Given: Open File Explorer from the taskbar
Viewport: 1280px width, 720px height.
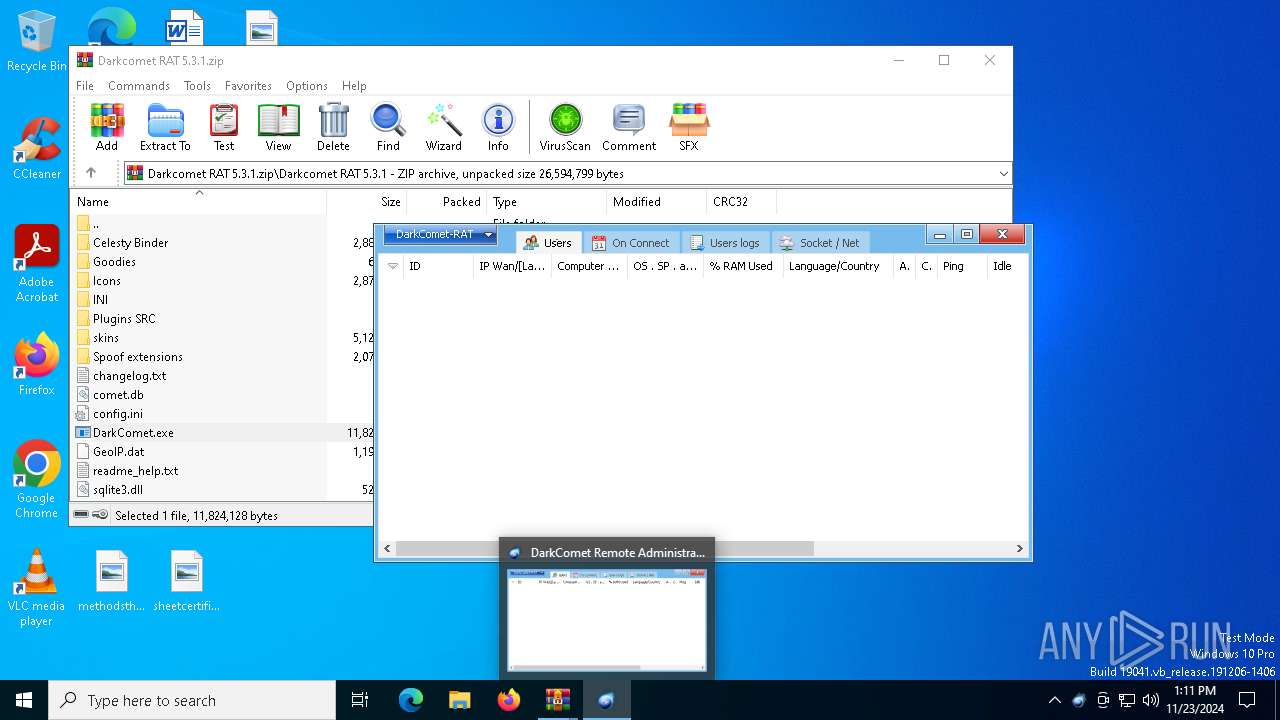Looking at the screenshot, I should (459, 700).
